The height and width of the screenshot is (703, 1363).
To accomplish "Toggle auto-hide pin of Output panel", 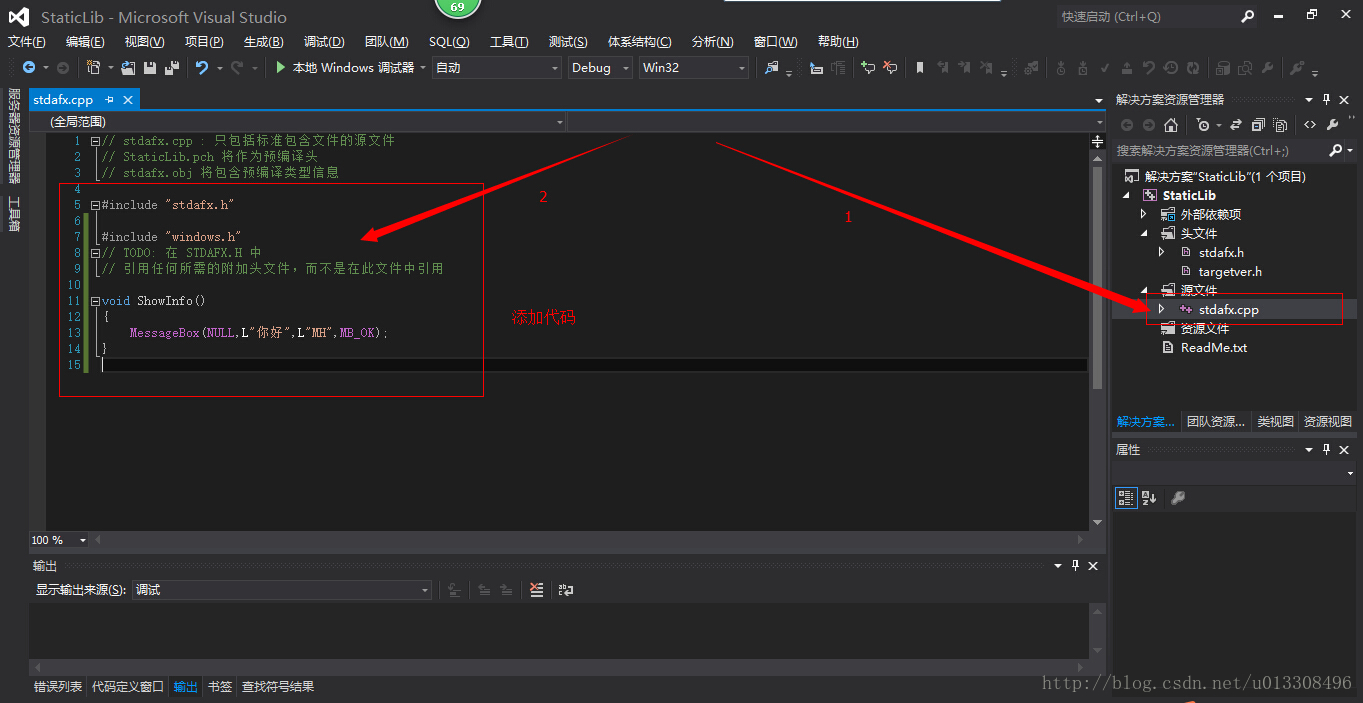I will click(1075, 566).
